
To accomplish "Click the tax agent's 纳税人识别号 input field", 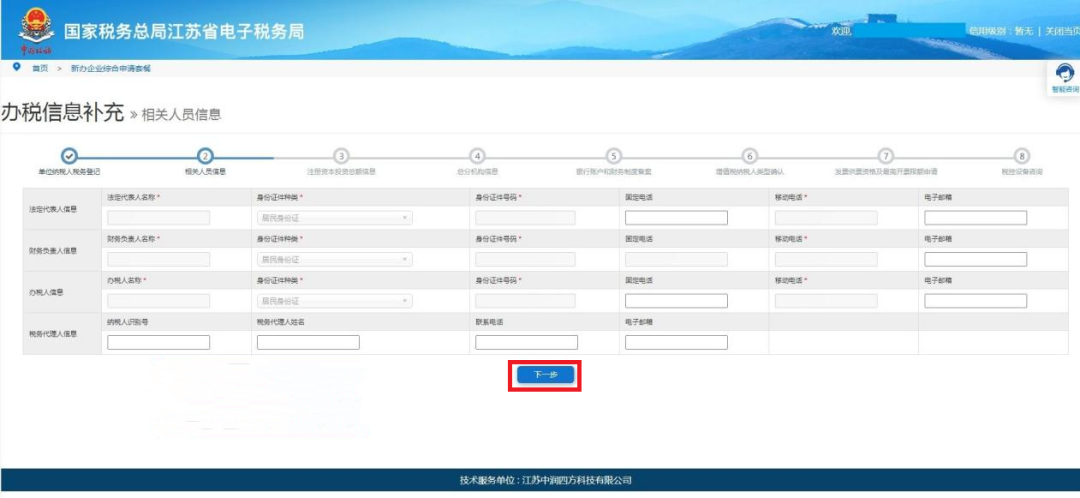I will pos(158,342).
